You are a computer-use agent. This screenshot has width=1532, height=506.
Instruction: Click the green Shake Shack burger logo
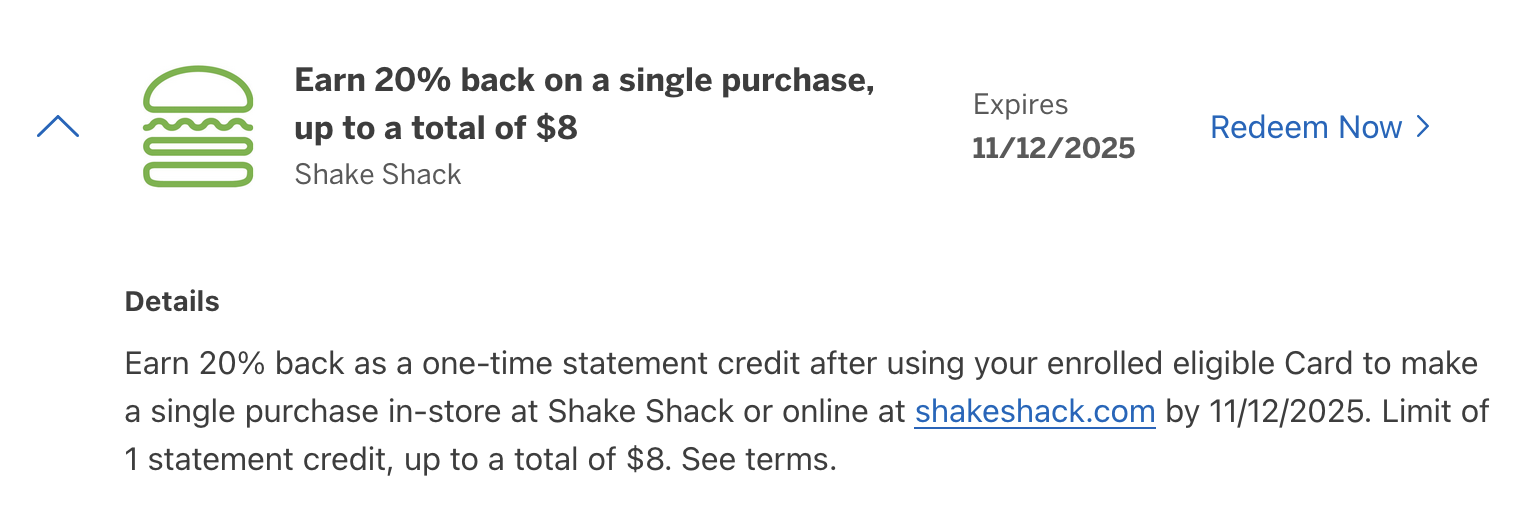tap(198, 127)
